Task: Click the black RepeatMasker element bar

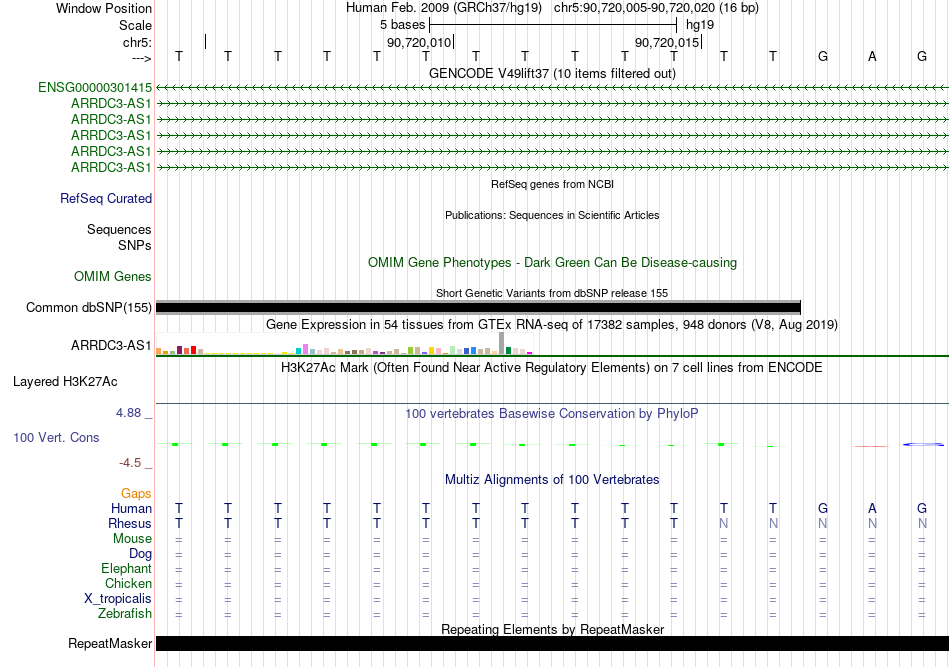Action: click(x=552, y=643)
